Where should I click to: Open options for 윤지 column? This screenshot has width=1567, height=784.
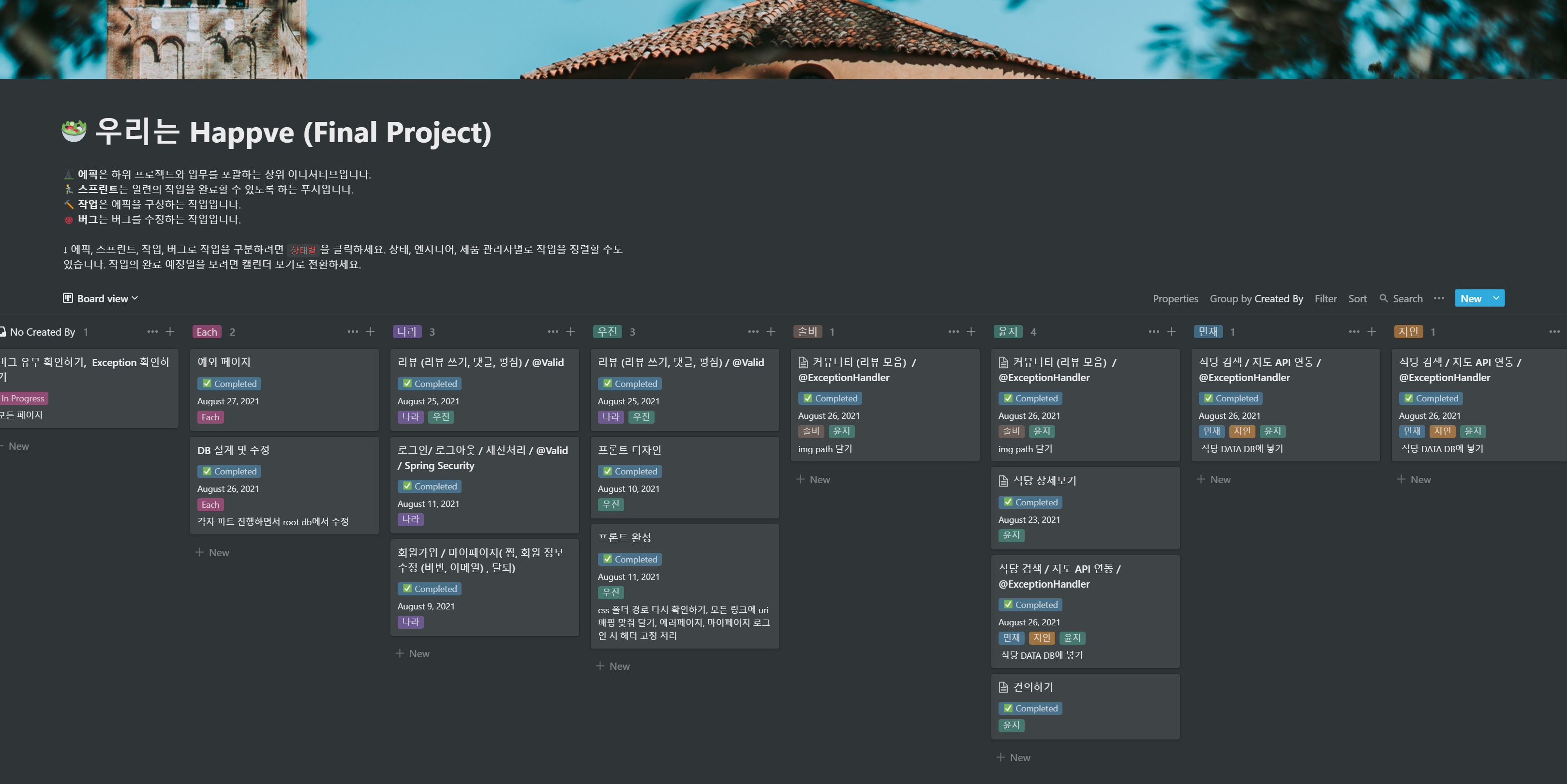(x=1153, y=331)
